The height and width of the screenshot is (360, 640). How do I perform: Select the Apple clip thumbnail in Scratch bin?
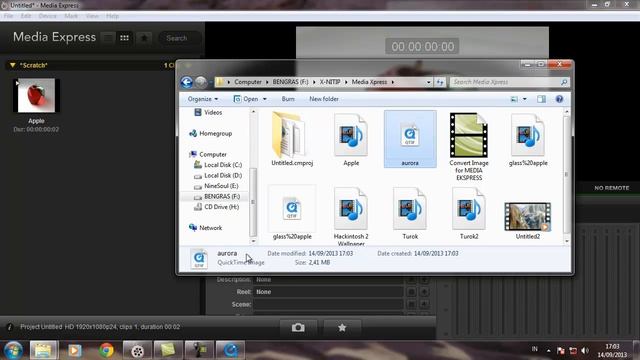pos(36,96)
